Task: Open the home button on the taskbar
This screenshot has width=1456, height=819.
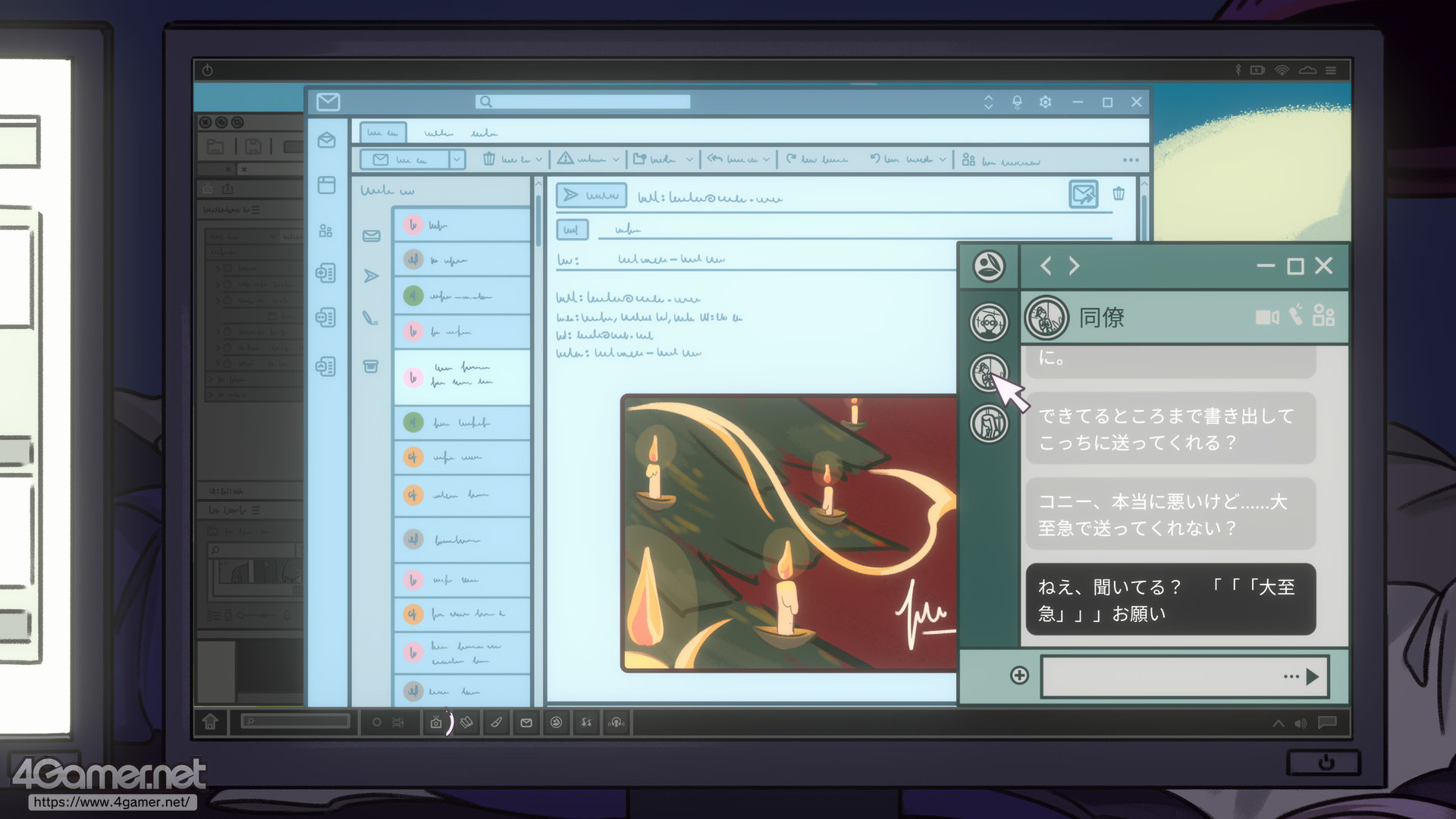Action: [211, 722]
